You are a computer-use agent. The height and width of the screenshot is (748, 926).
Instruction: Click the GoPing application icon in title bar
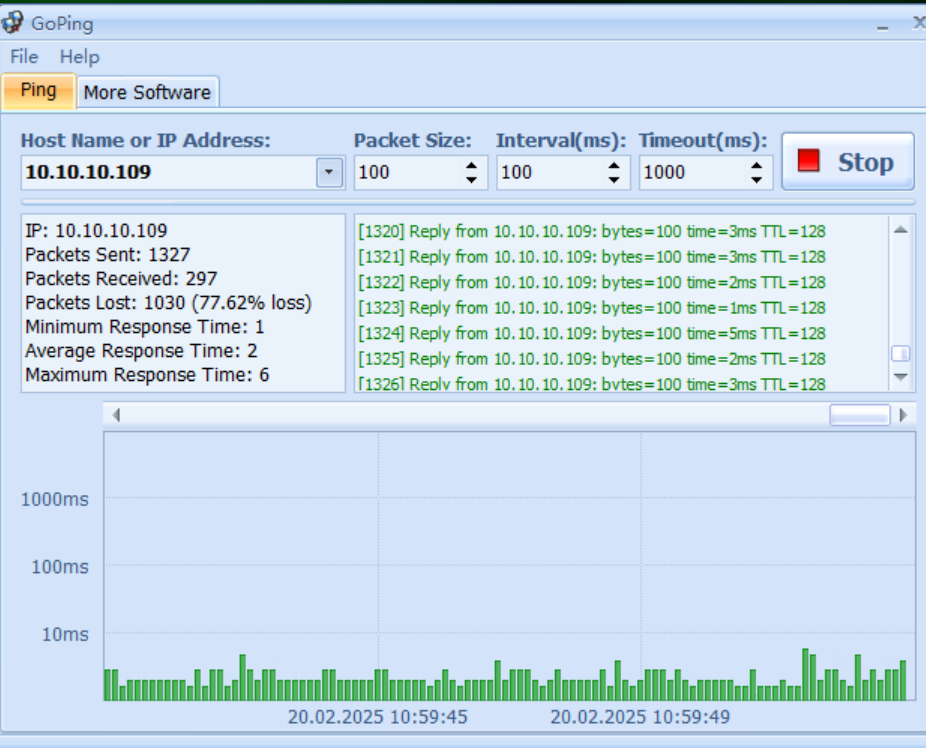[x=12, y=22]
